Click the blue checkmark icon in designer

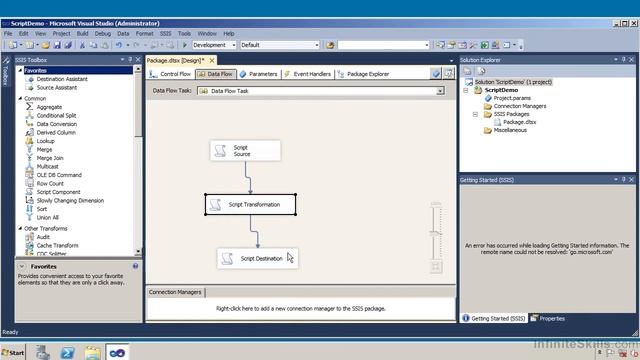coord(436,74)
